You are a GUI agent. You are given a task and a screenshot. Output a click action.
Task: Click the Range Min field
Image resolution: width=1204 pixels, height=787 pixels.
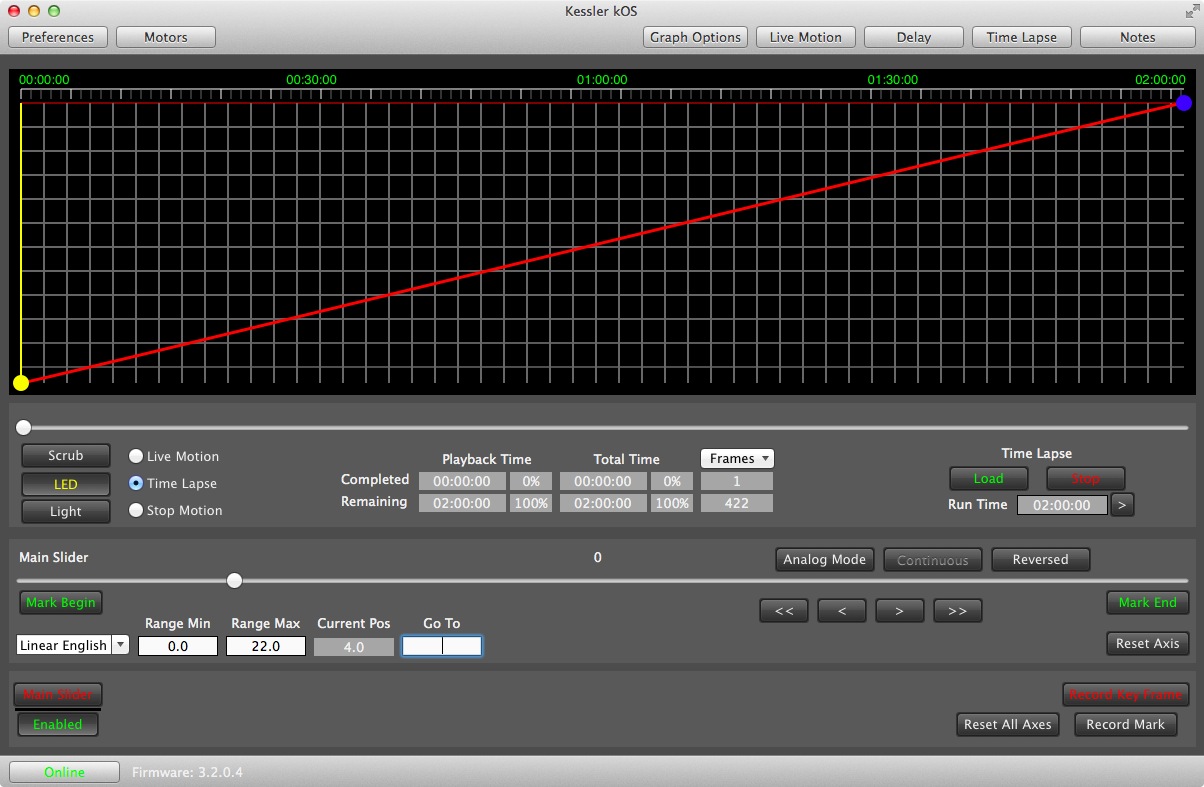pos(178,646)
